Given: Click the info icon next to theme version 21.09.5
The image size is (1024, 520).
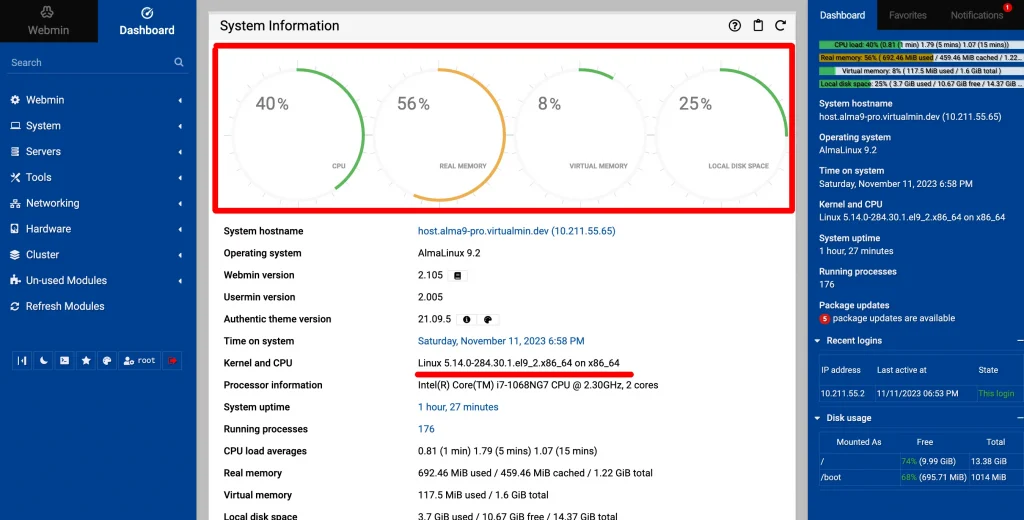Looking at the screenshot, I should 466,319.
